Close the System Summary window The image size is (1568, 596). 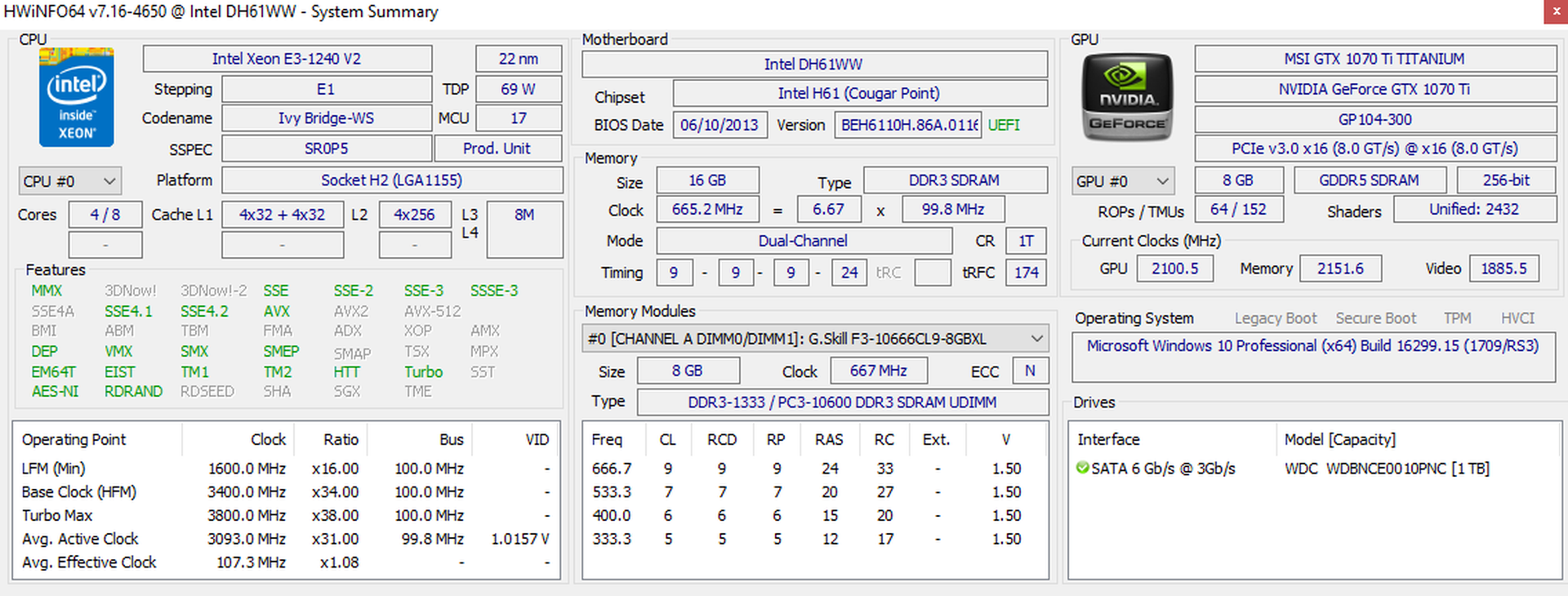[x=1556, y=11]
